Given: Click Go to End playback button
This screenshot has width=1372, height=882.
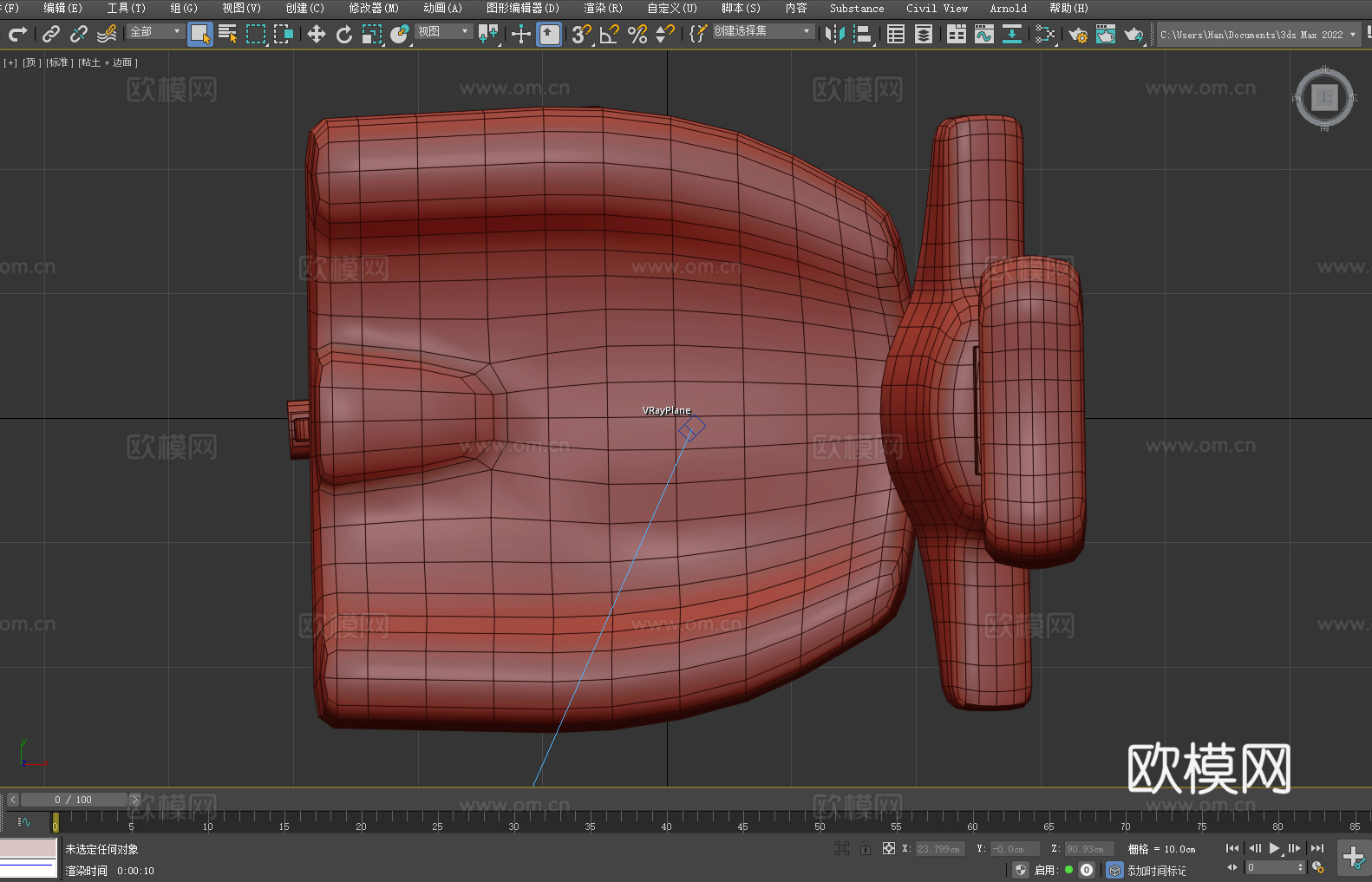Looking at the screenshot, I should [x=1317, y=848].
